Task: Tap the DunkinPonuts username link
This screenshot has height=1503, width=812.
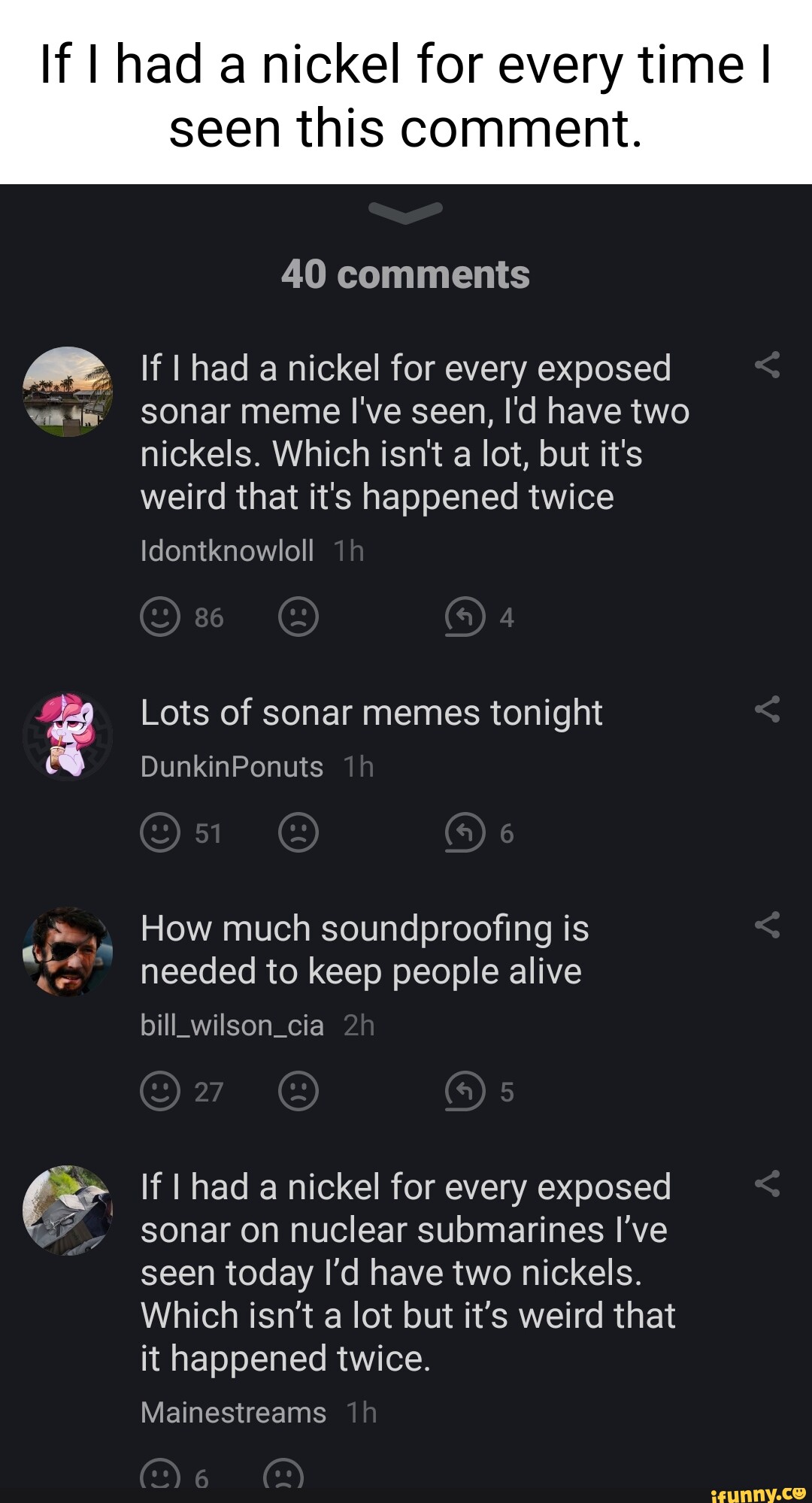Action: [x=232, y=766]
